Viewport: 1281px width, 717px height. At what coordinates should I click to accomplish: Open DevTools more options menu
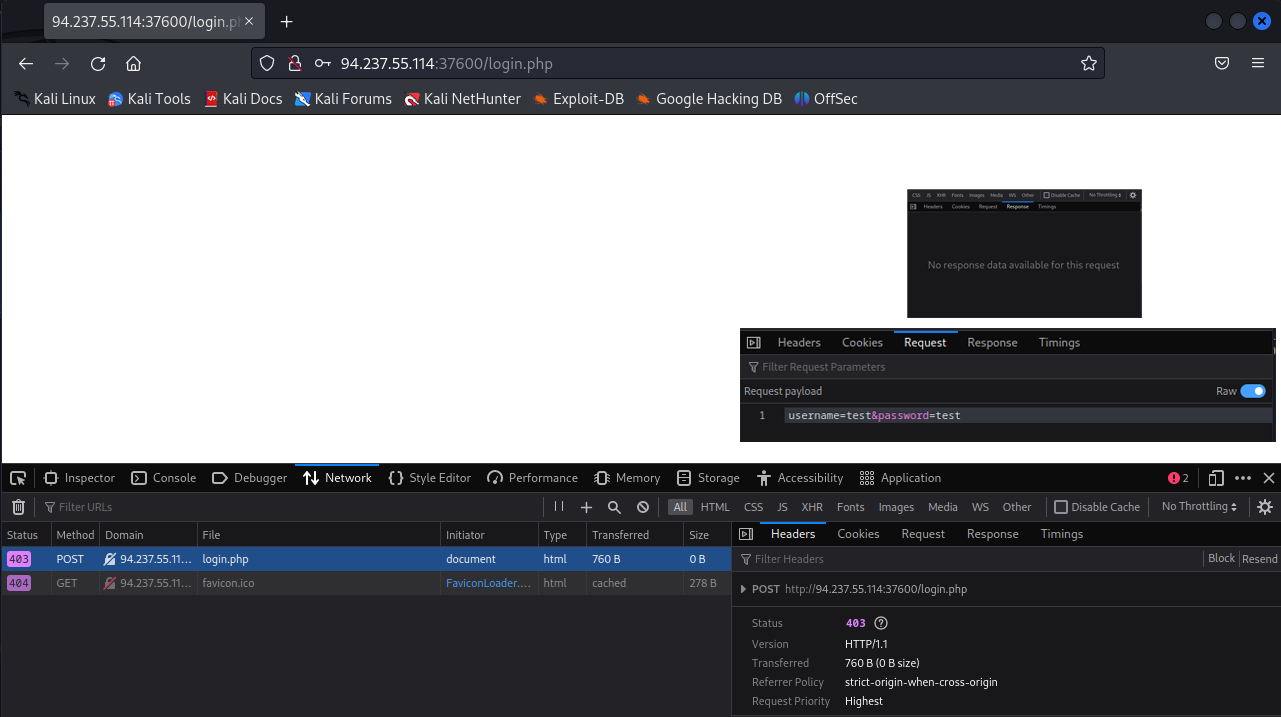click(1243, 478)
